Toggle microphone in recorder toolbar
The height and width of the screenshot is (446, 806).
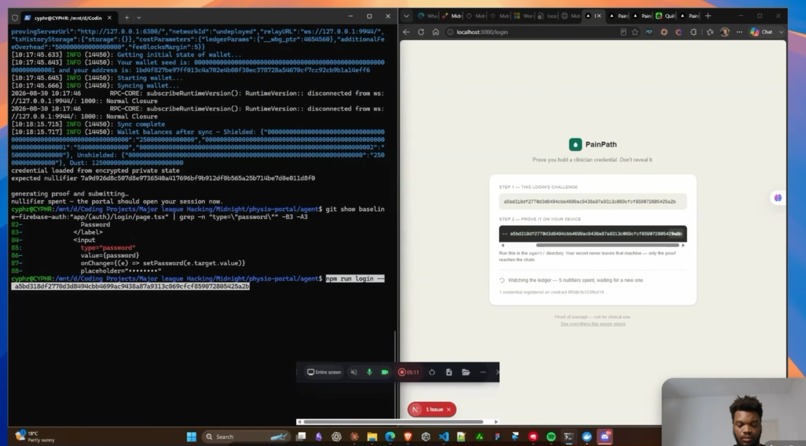click(369, 372)
